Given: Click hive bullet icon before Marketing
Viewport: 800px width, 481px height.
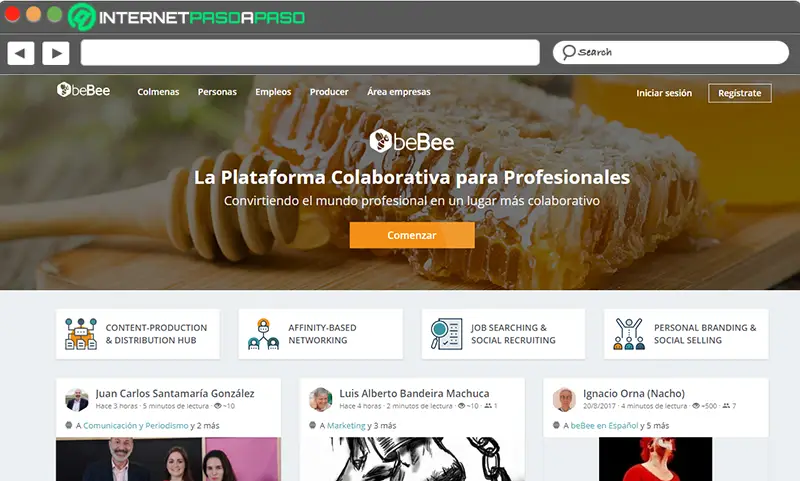Looking at the screenshot, I should [313, 425].
